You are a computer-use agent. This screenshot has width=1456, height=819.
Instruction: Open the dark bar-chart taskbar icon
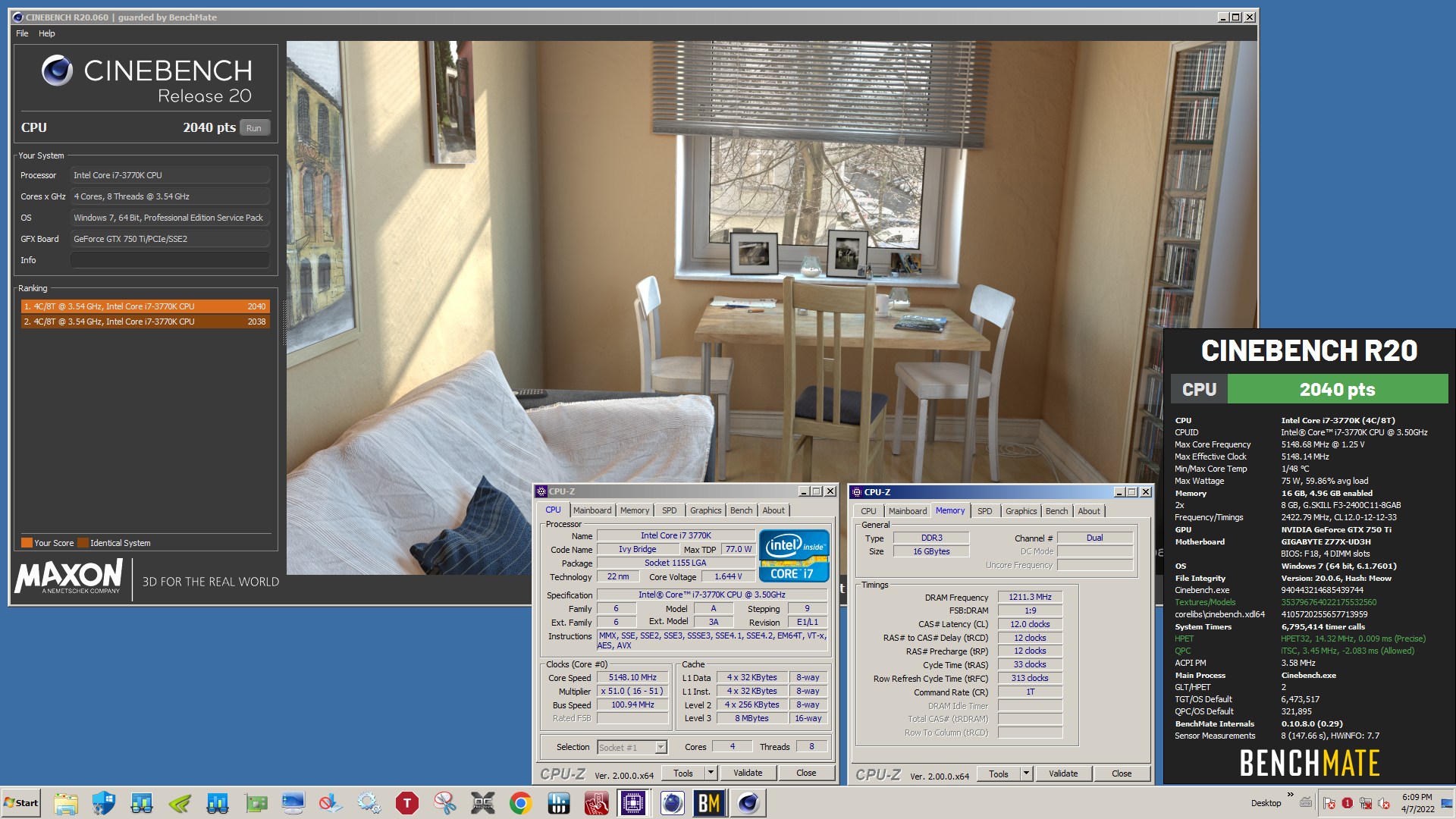[x=559, y=802]
